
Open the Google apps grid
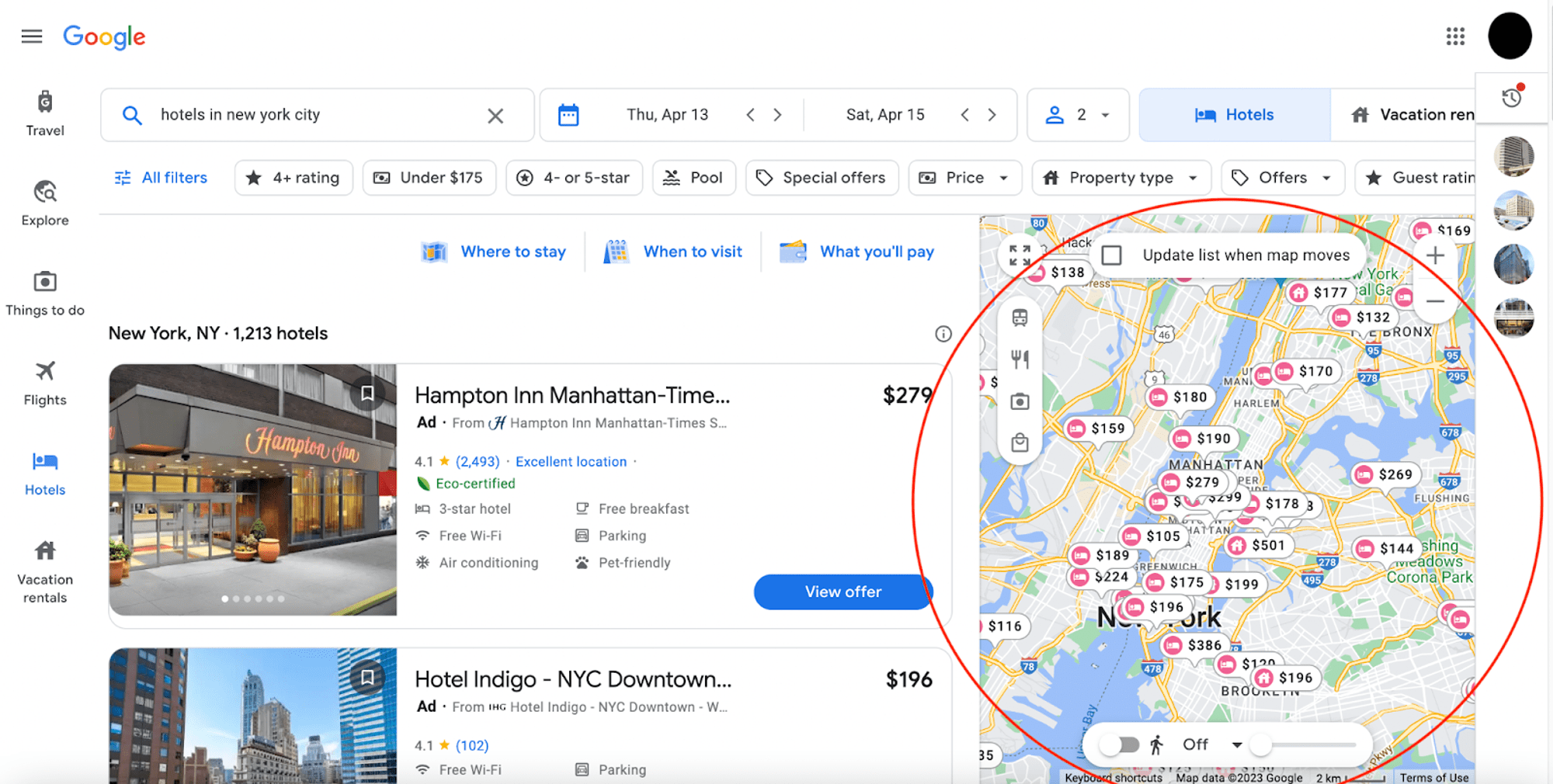pyautogui.click(x=1455, y=36)
